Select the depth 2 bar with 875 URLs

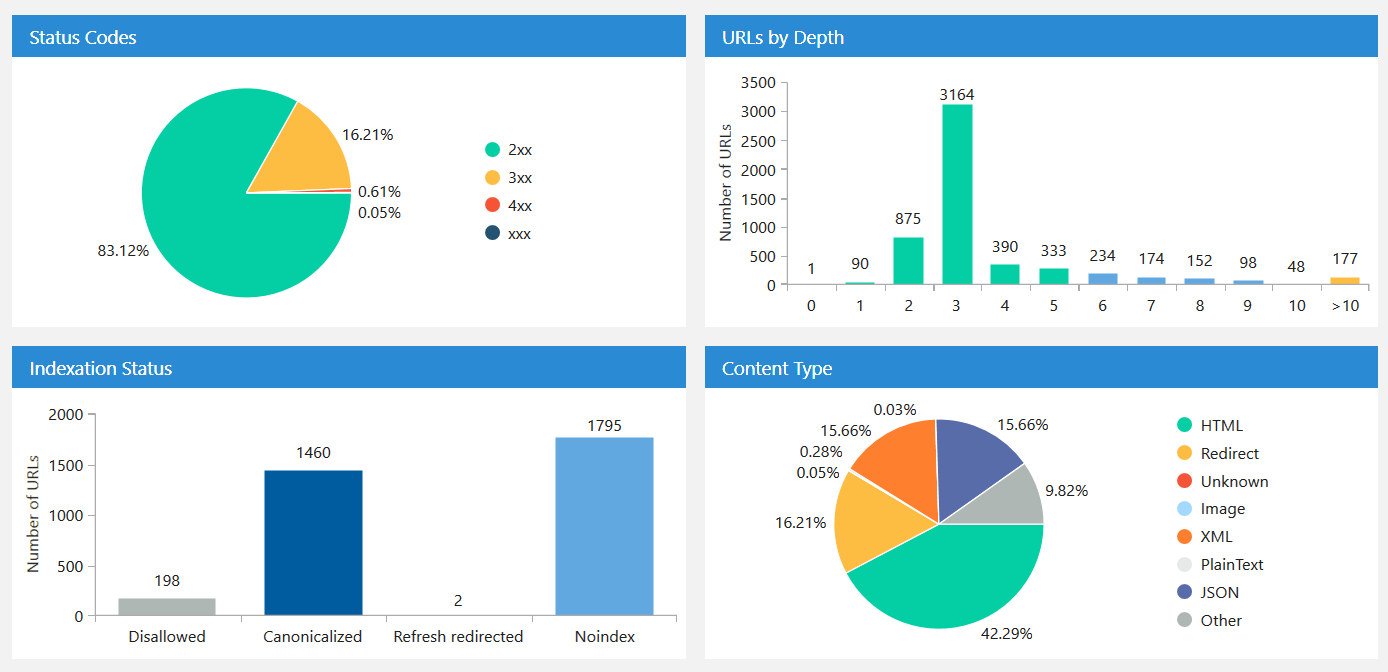(x=908, y=261)
